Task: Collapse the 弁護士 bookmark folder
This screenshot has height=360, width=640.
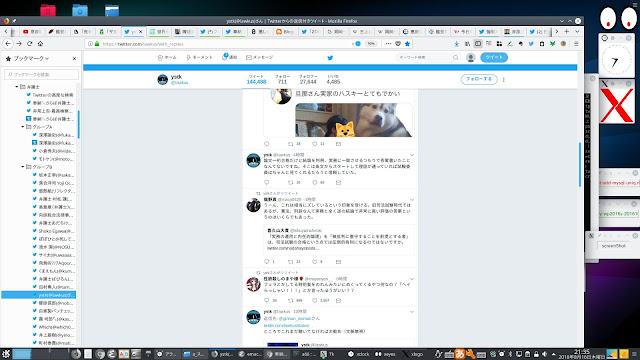Action: (x=17, y=87)
